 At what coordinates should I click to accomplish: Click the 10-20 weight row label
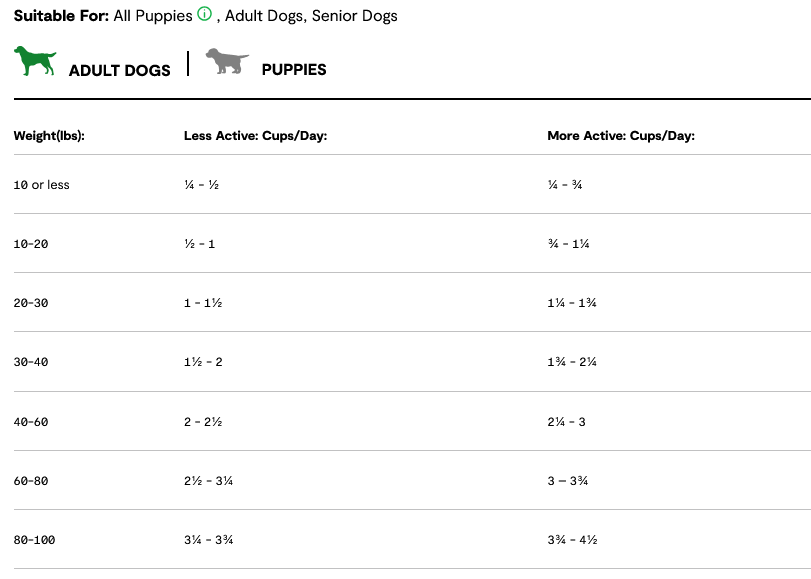(31, 244)
